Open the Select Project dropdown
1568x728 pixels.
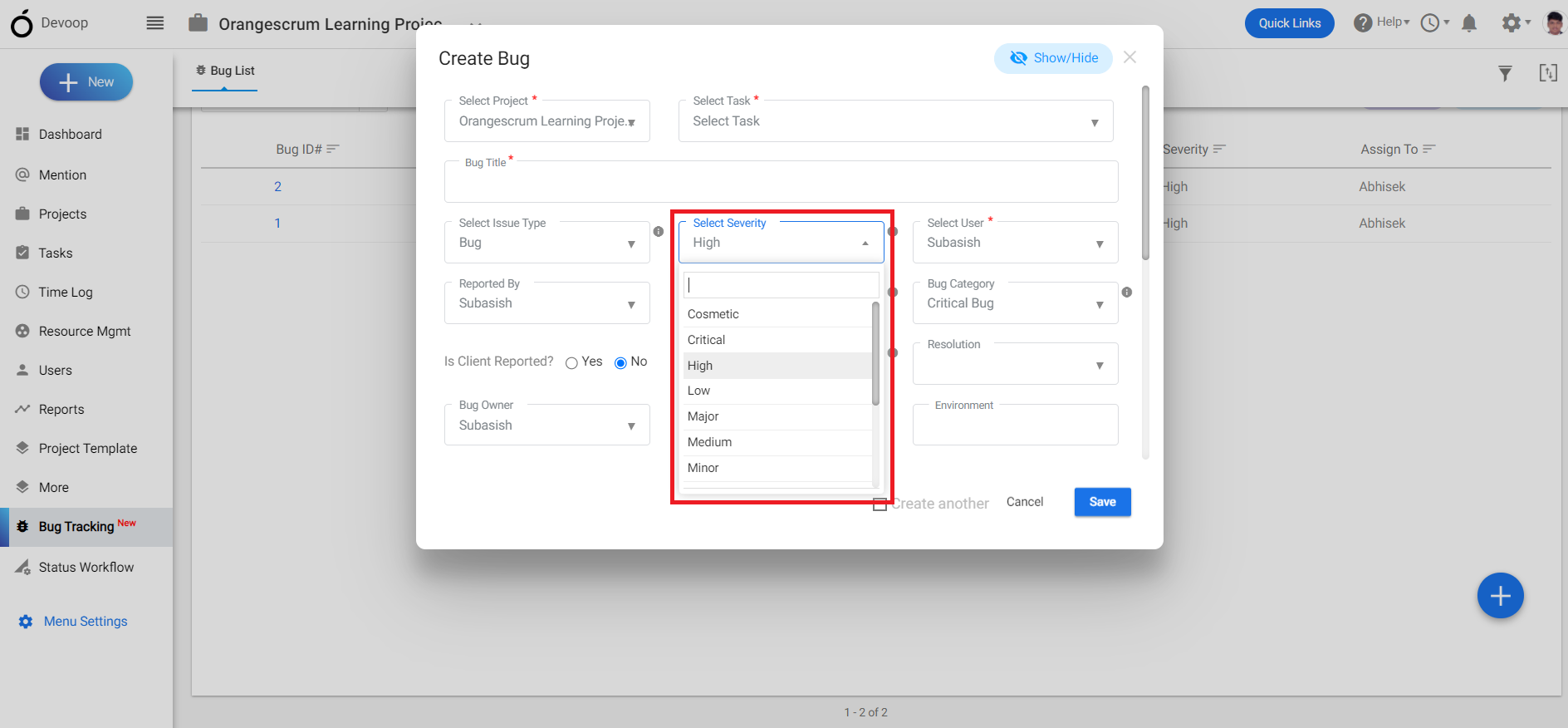coord(547,121)
